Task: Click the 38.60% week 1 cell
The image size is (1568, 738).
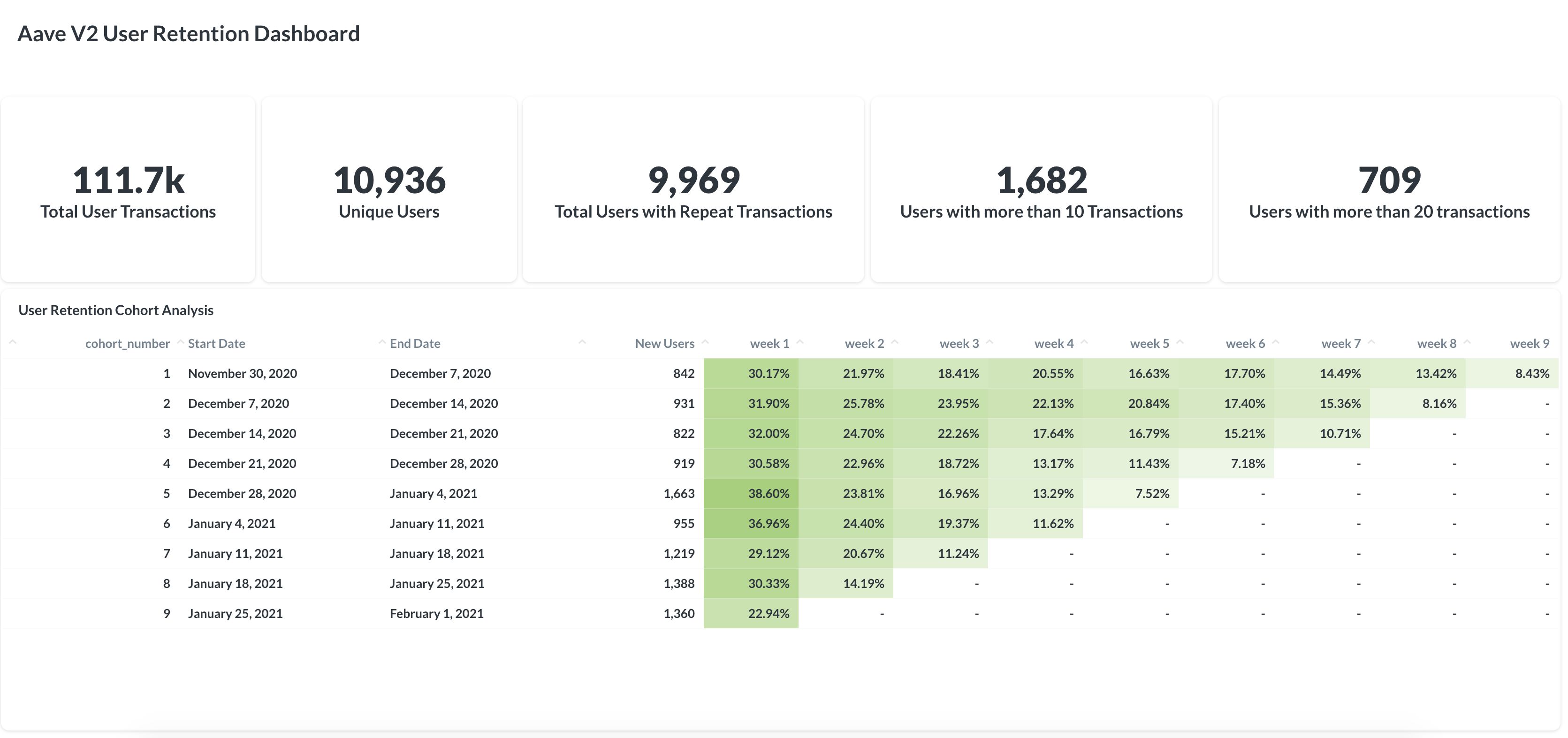Action: click(751, 493)
